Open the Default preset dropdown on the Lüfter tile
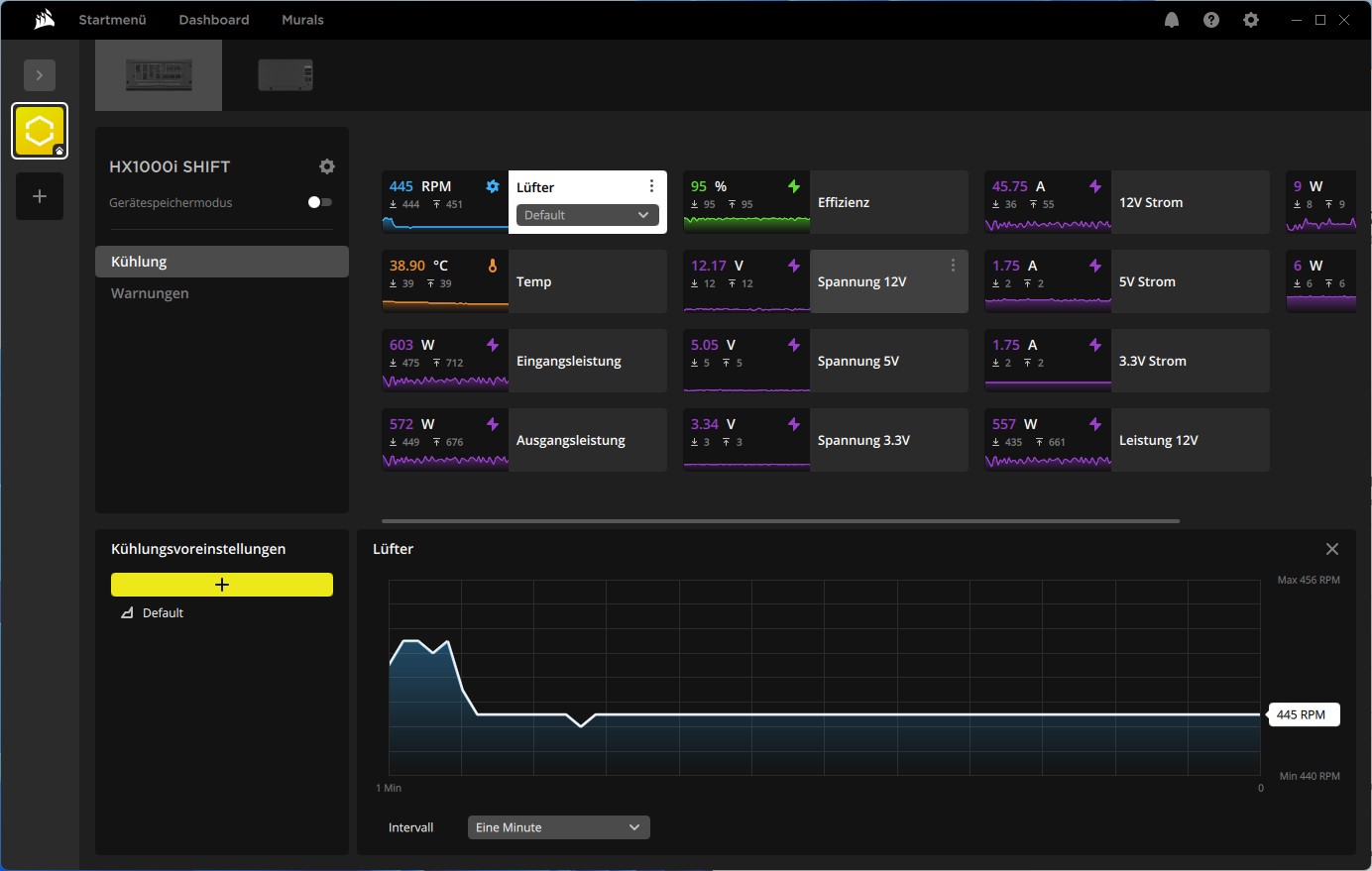 click(587, 215)
